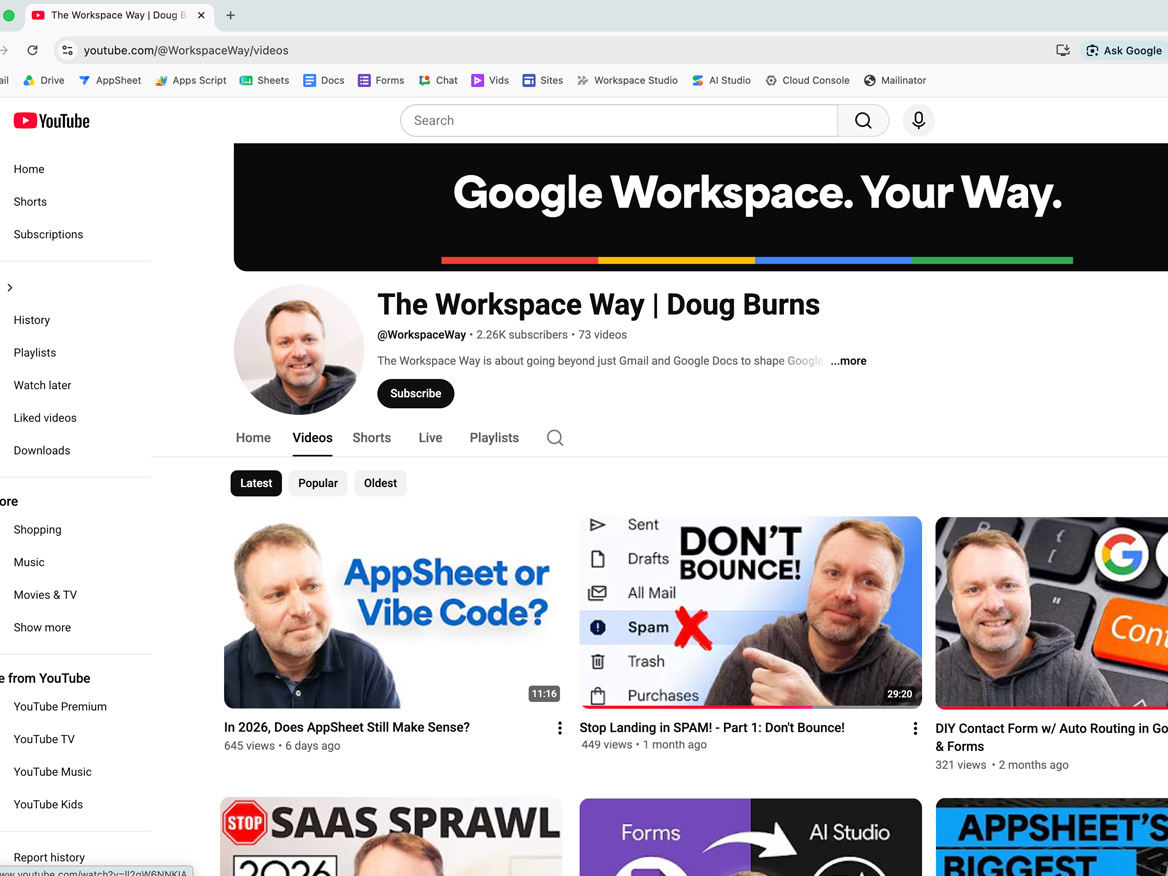Open the AI Studio bookmark
1168x876 pixels.
click(721, 80)
